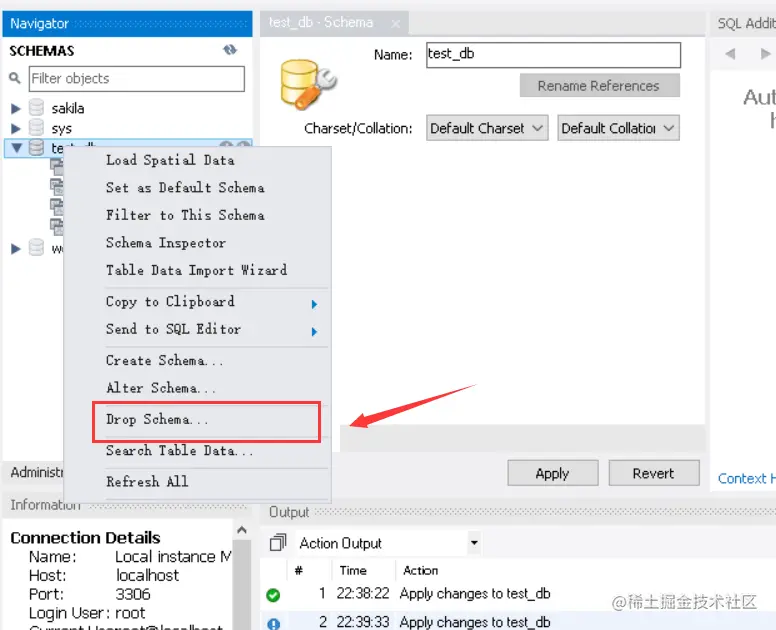This screenshot has width=776, height=630.
Task: Select the sakila database icon
Action: pyautogui.click(x=36, y=107)
